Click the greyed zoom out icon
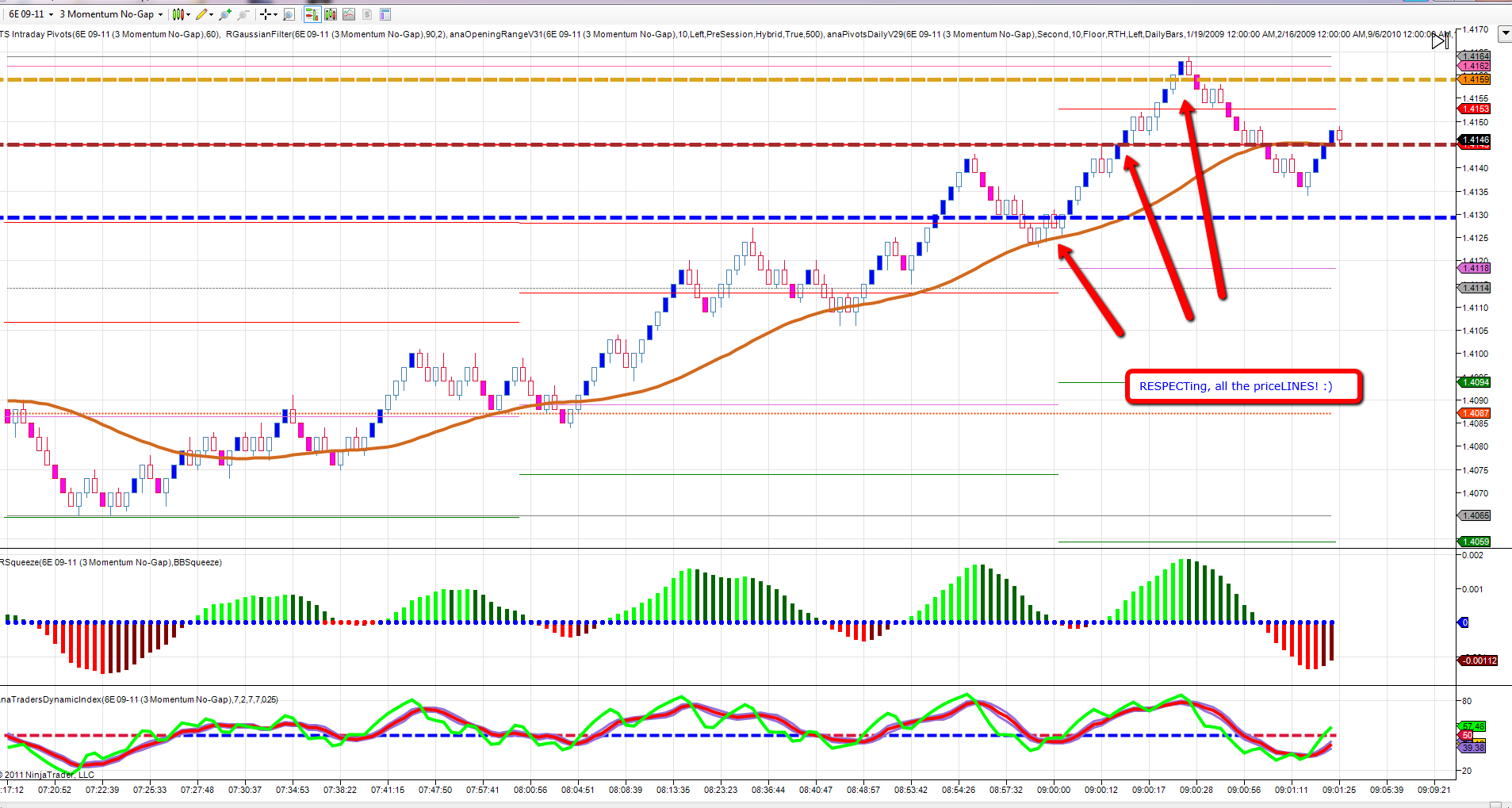Viewport: 1512px width, 808px height. (243, 14)
